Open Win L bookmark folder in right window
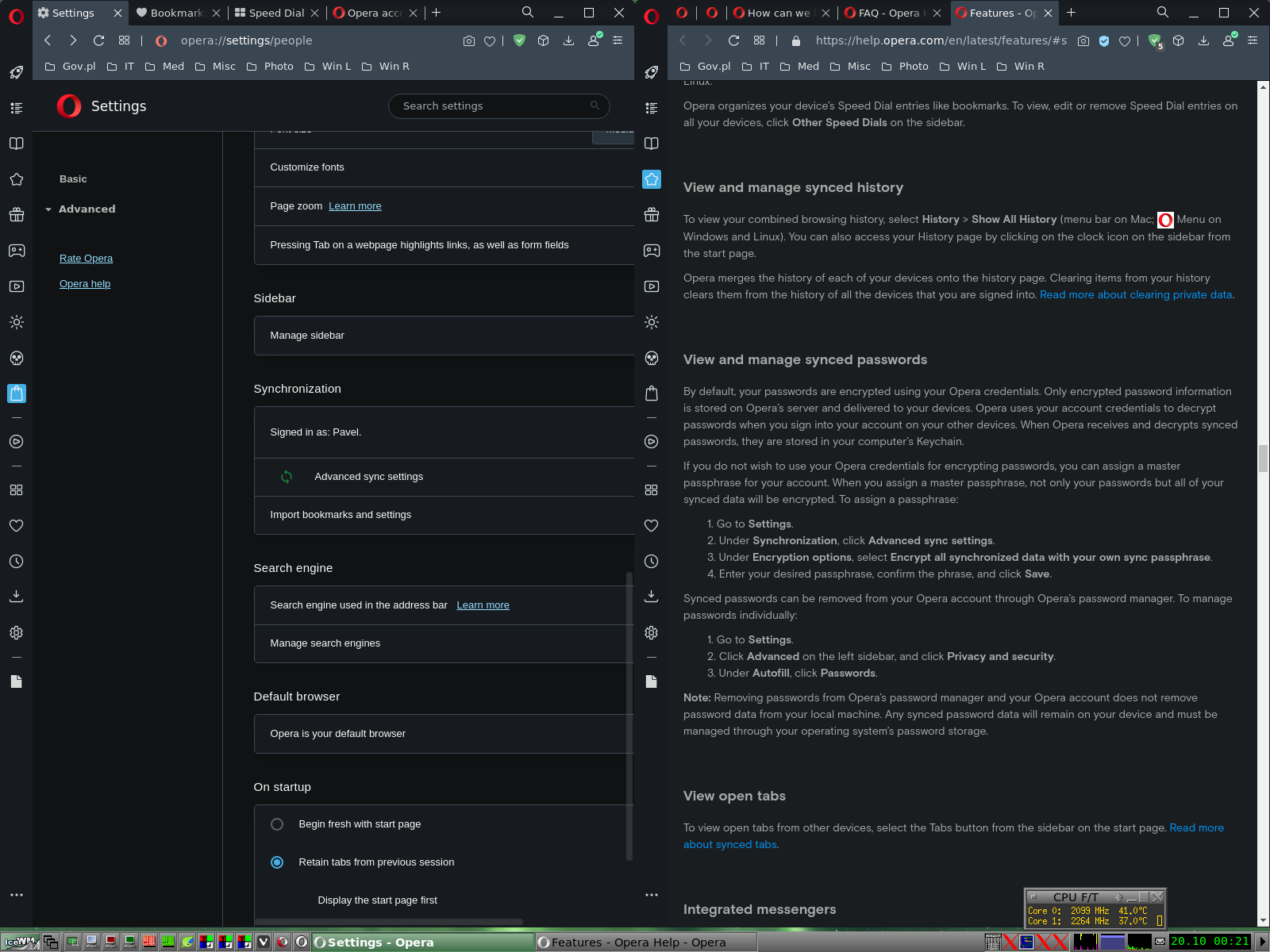Screen dimensions: 1270x952 pyautogui.click(x=963, y=67)
